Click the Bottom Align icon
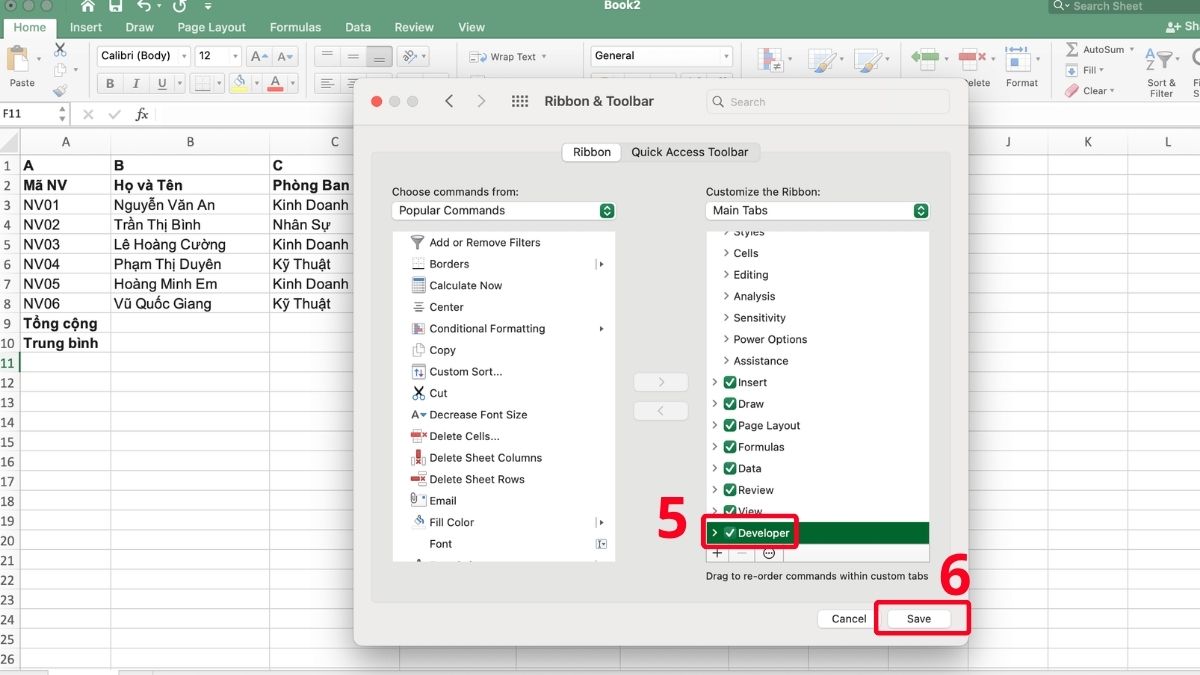Screen dimensions: 1200x675 point(378,56)
